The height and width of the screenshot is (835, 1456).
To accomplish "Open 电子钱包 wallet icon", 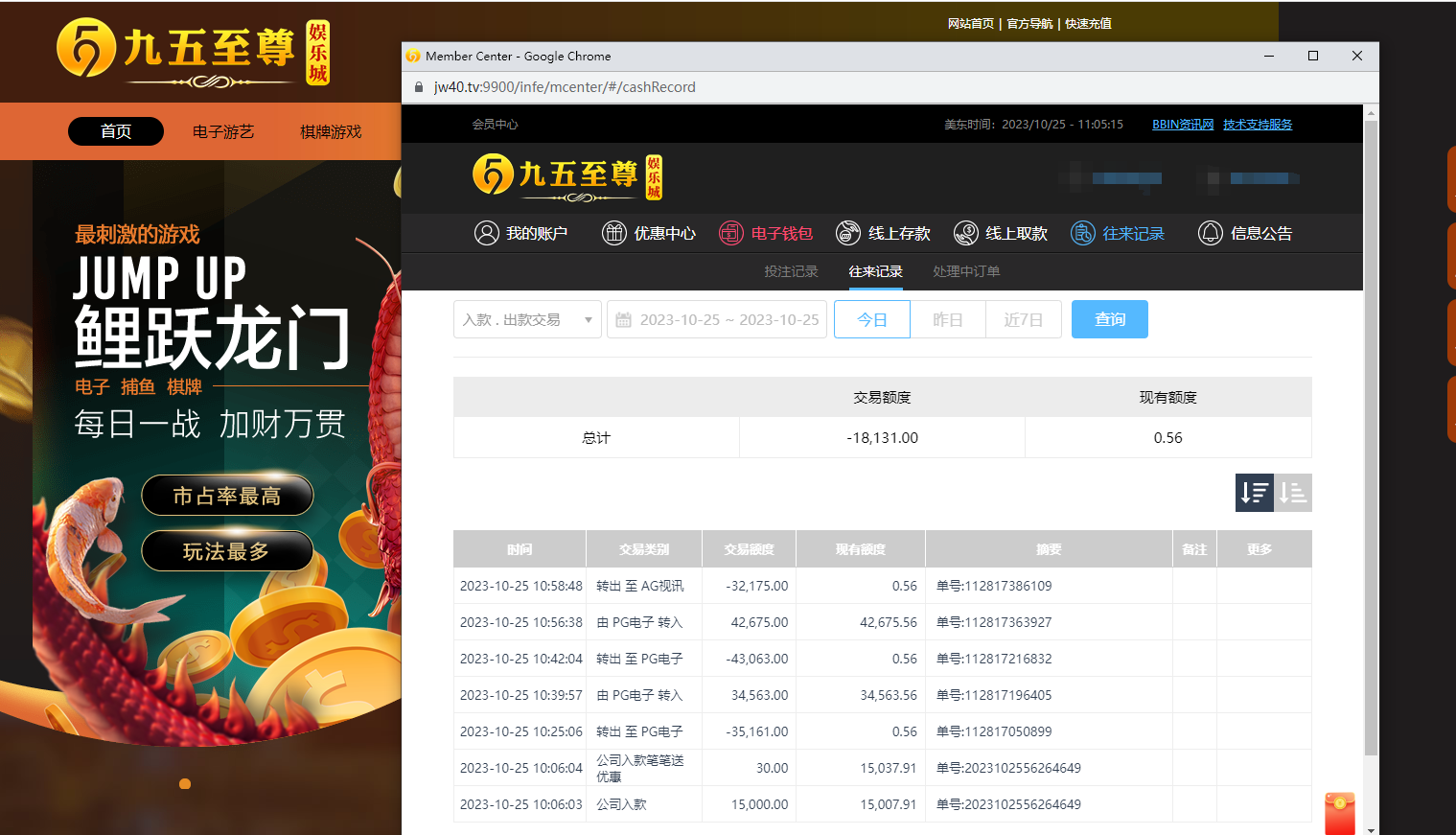I will click(731, 233).
